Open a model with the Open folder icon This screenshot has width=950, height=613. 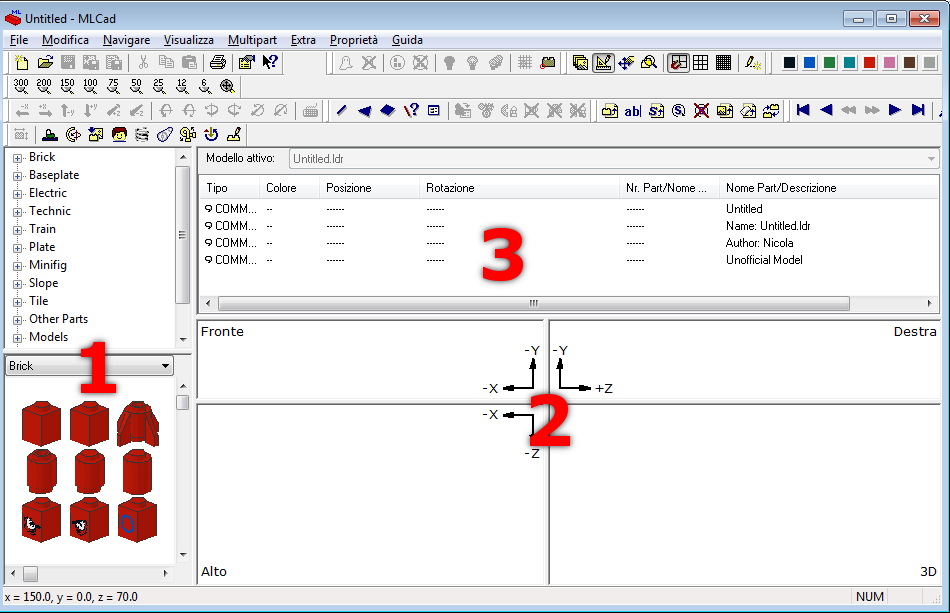click(x=45, y=62)
